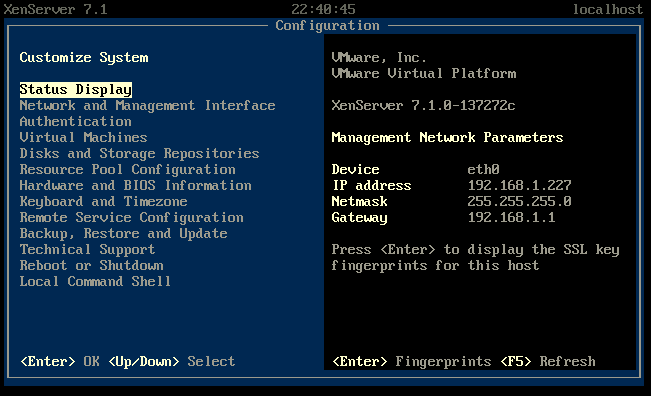Click the <Enter> OK hint
The width and height of the screenshot is (651, 396).
[60, 362]
